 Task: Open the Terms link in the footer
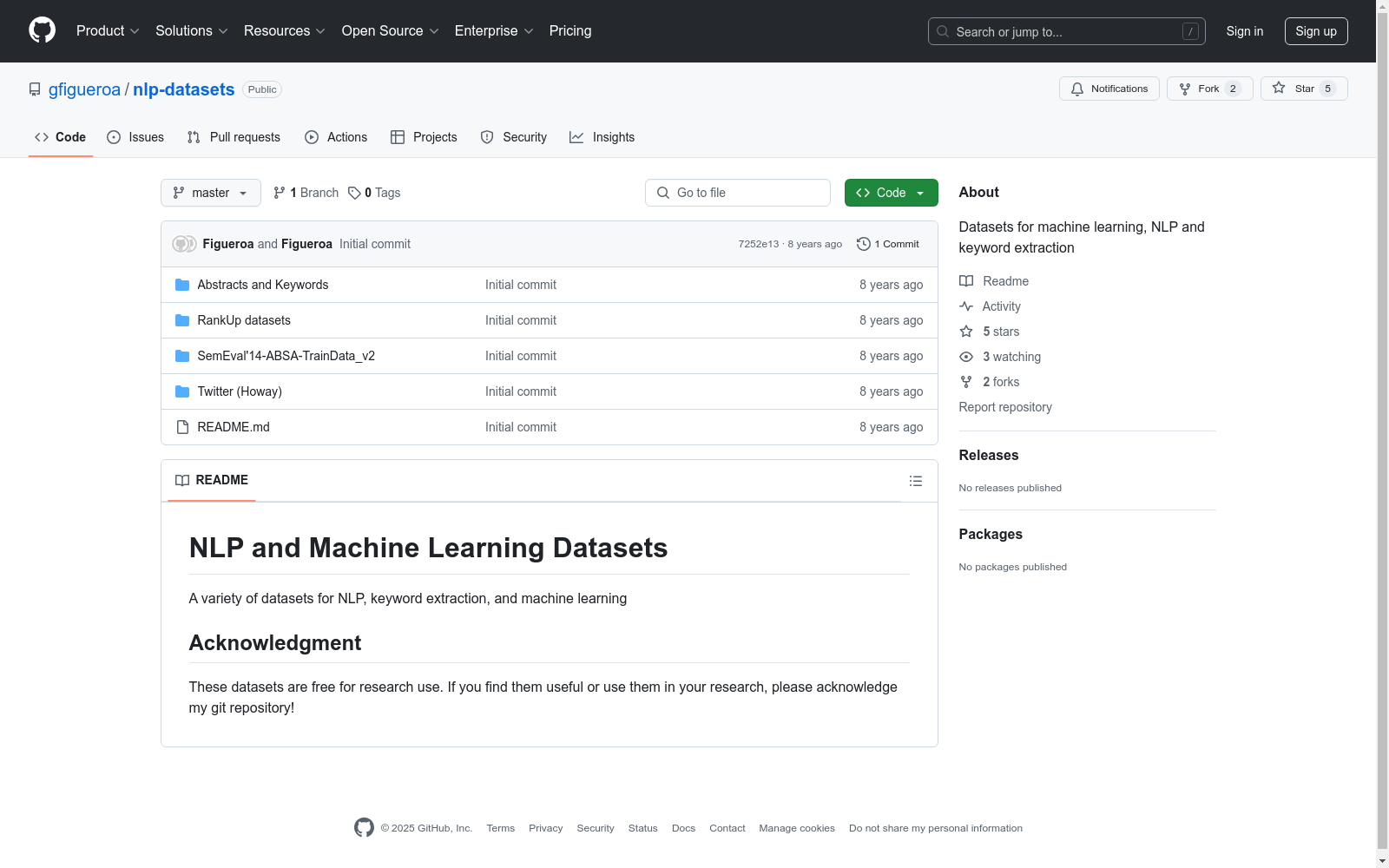coord(501,828)
